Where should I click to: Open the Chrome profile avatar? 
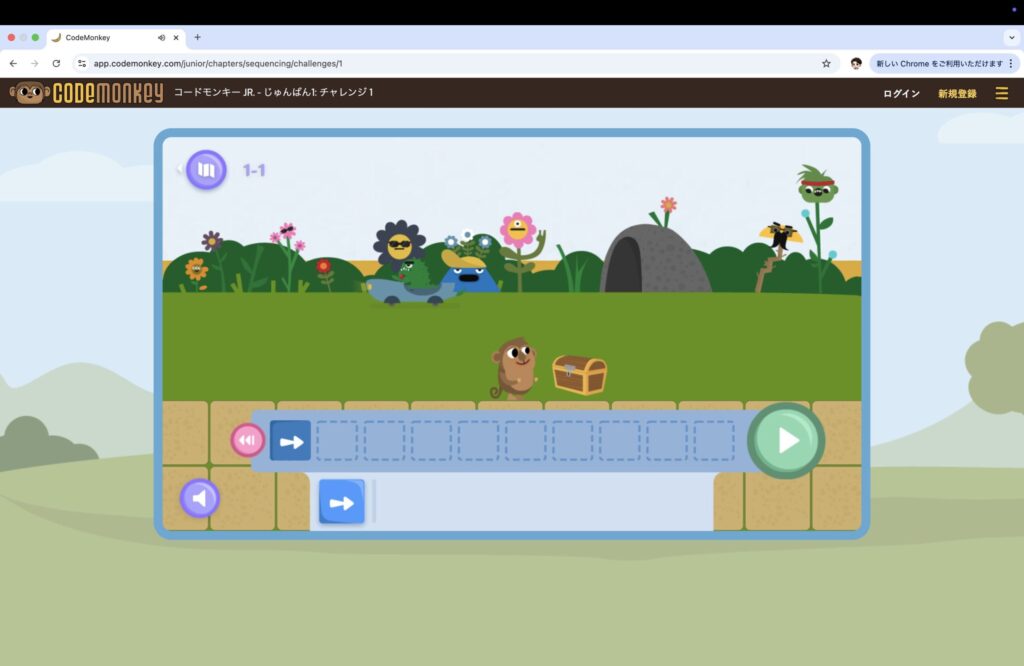pyautogui.click(x=856, y=63)
